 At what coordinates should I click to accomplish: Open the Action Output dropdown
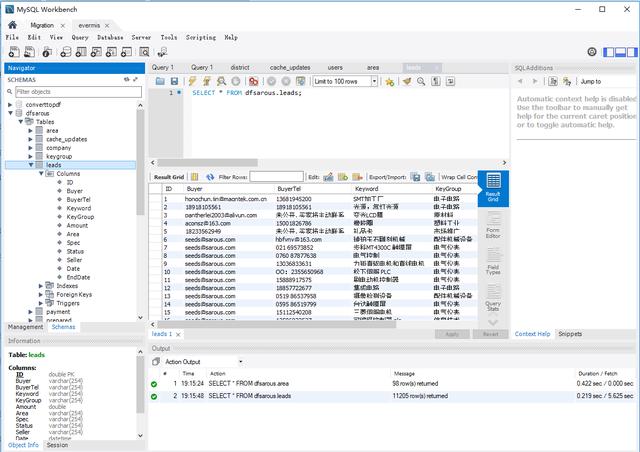(241, 361)
